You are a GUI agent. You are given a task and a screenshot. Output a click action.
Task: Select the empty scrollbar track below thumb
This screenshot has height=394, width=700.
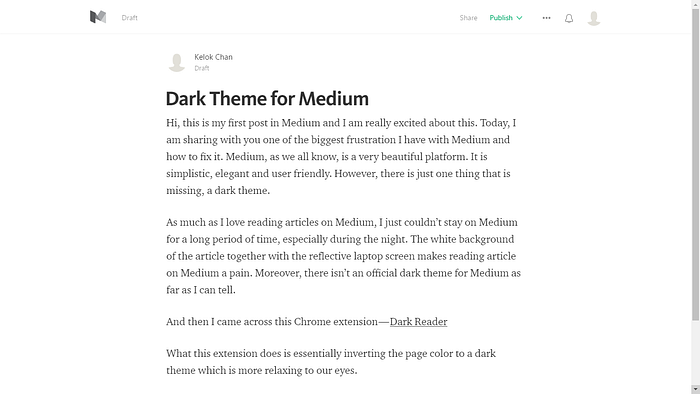[696, 353]
